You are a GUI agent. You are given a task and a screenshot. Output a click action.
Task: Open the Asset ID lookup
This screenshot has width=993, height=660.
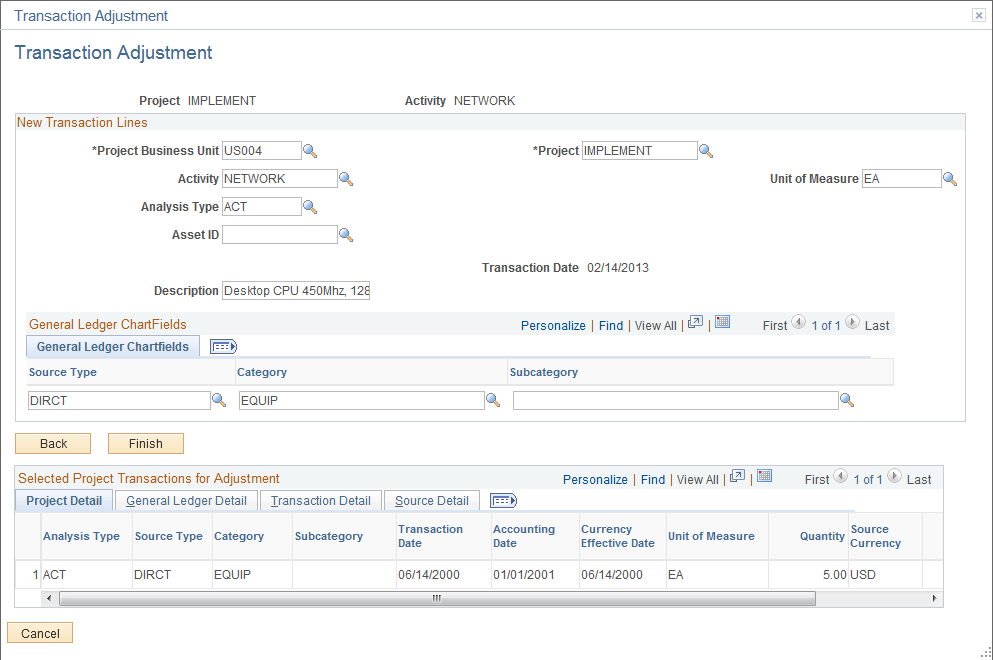pos(346,234)
